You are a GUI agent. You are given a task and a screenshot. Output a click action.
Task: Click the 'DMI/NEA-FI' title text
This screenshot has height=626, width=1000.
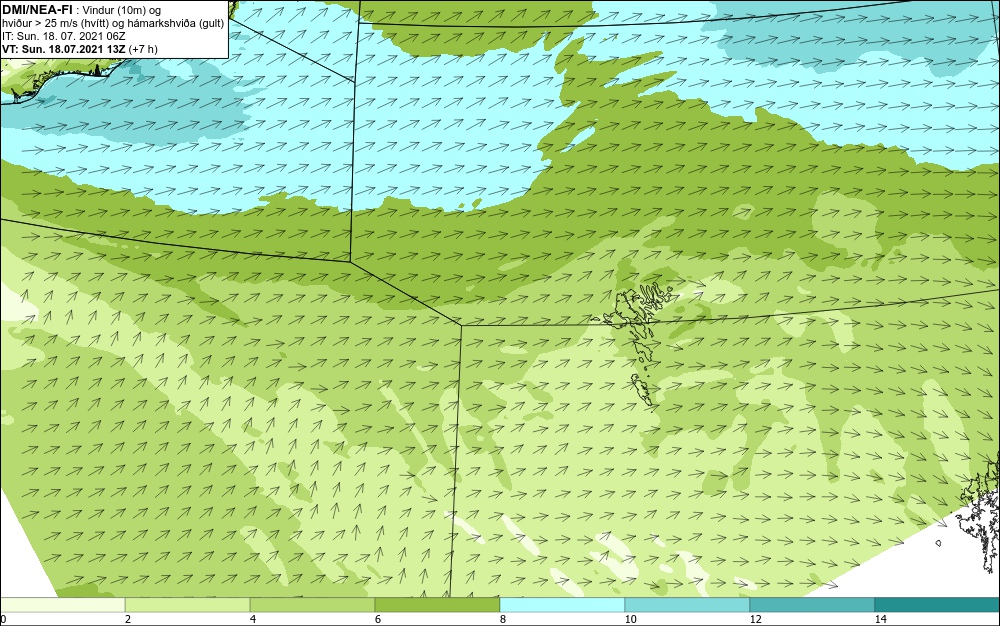(x=37, y=10)
